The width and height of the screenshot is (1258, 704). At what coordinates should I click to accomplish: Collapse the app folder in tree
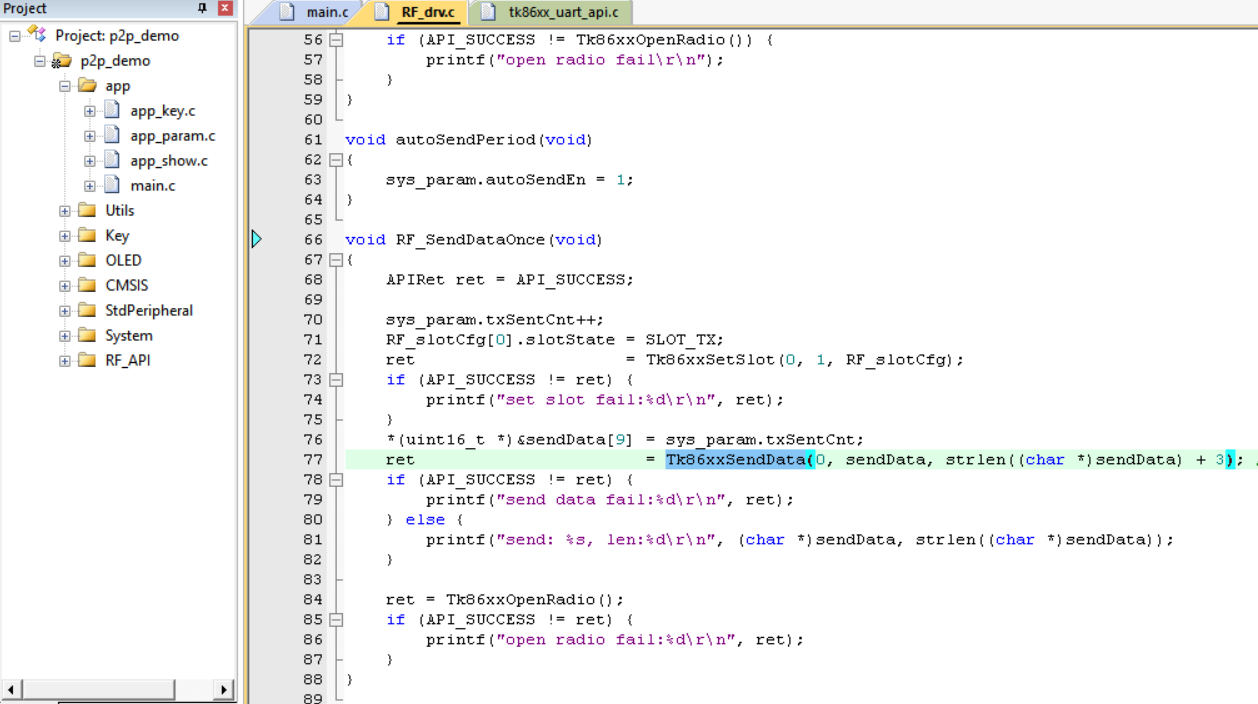pos(65,86)
